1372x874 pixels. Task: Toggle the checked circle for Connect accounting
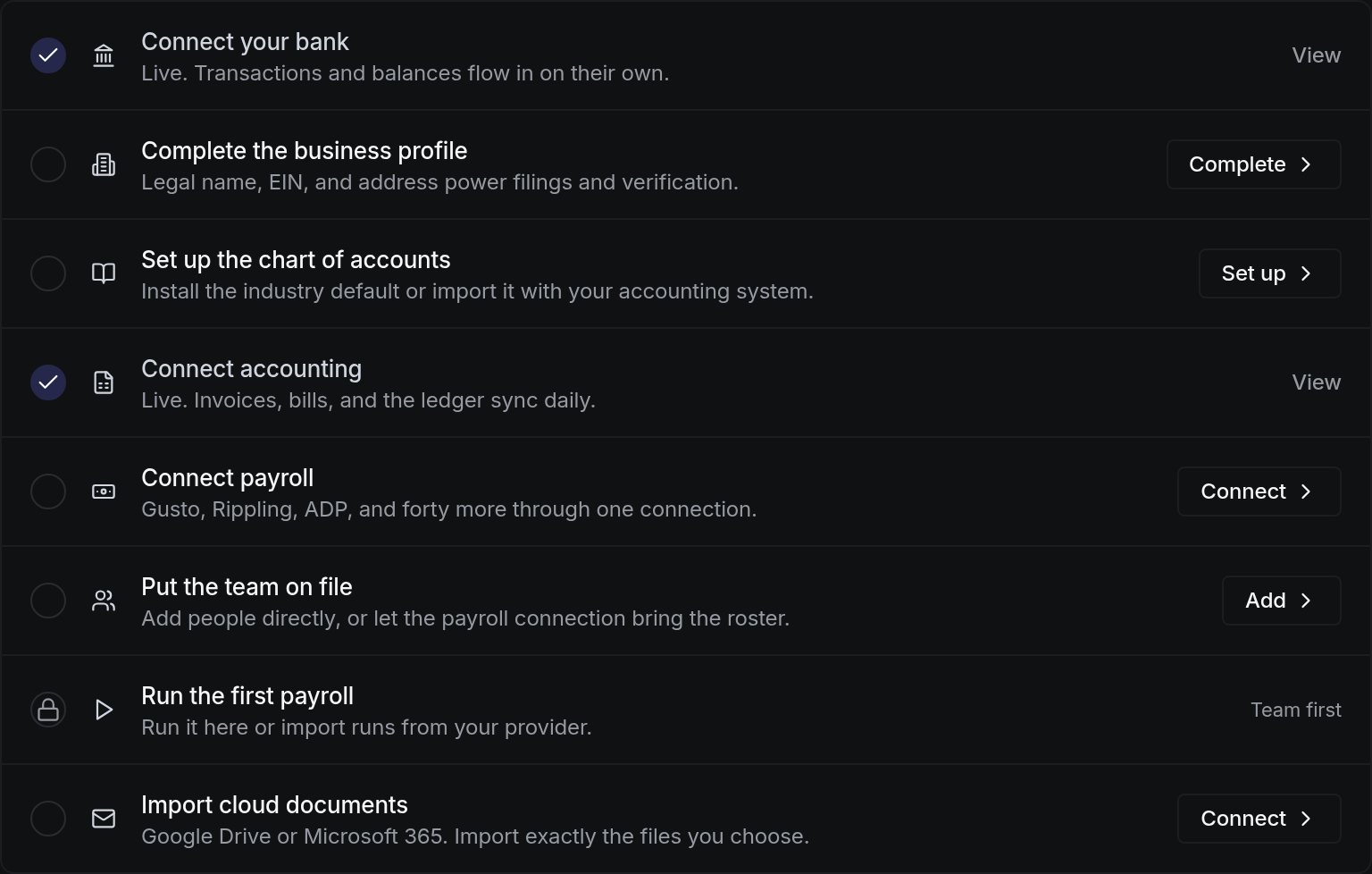(x=48, y=382)
